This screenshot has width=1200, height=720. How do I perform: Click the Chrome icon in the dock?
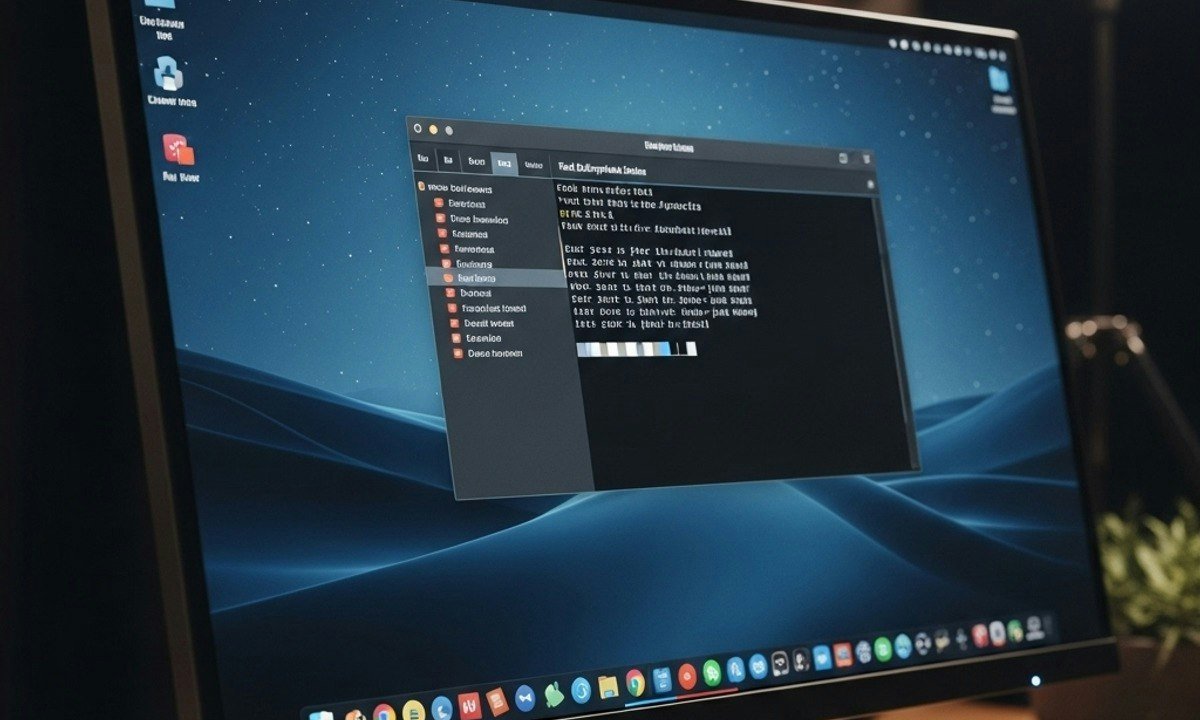[636, 683]
